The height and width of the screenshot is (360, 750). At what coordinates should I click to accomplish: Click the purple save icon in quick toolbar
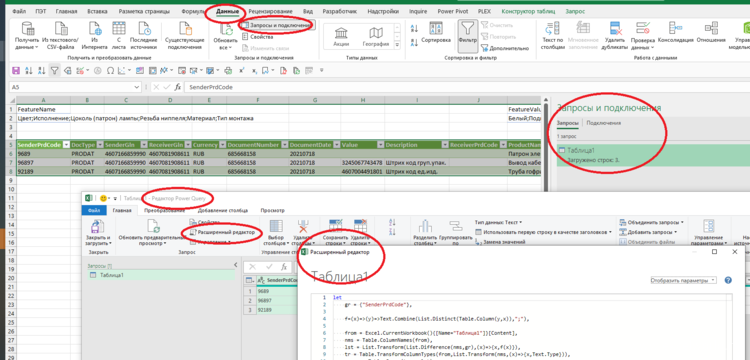16,71
